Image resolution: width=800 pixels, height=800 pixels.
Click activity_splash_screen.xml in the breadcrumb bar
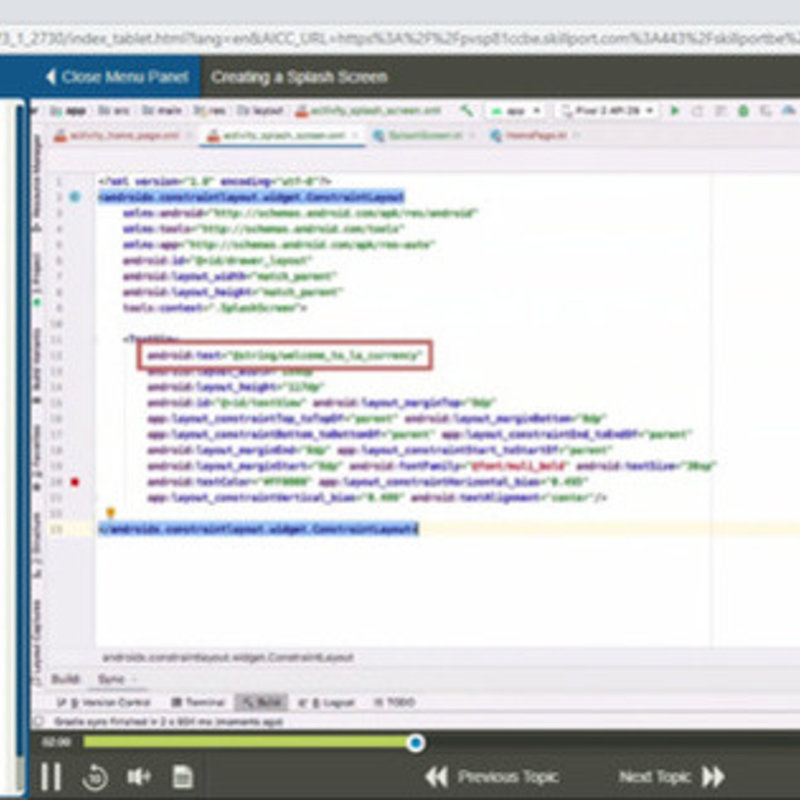(x=368, y=111)
